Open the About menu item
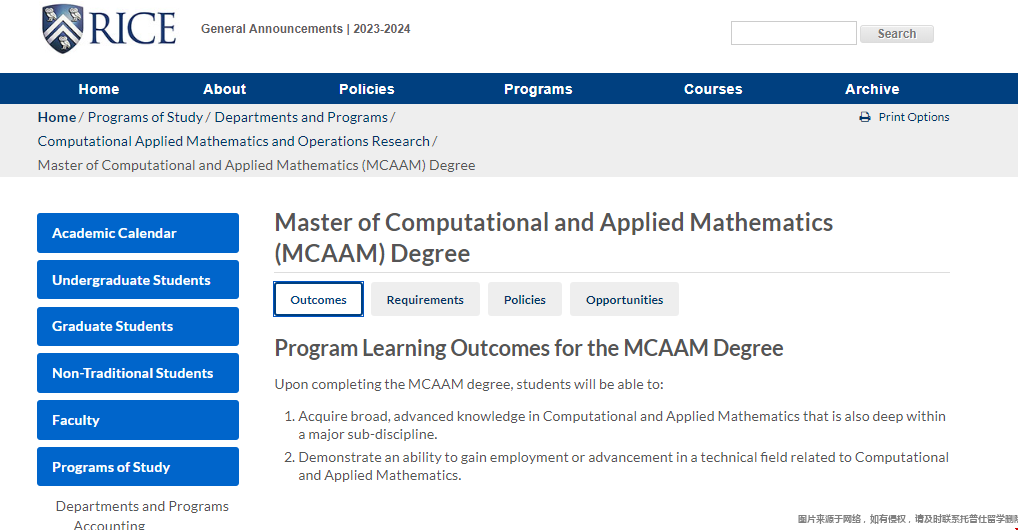 (225, 89)
